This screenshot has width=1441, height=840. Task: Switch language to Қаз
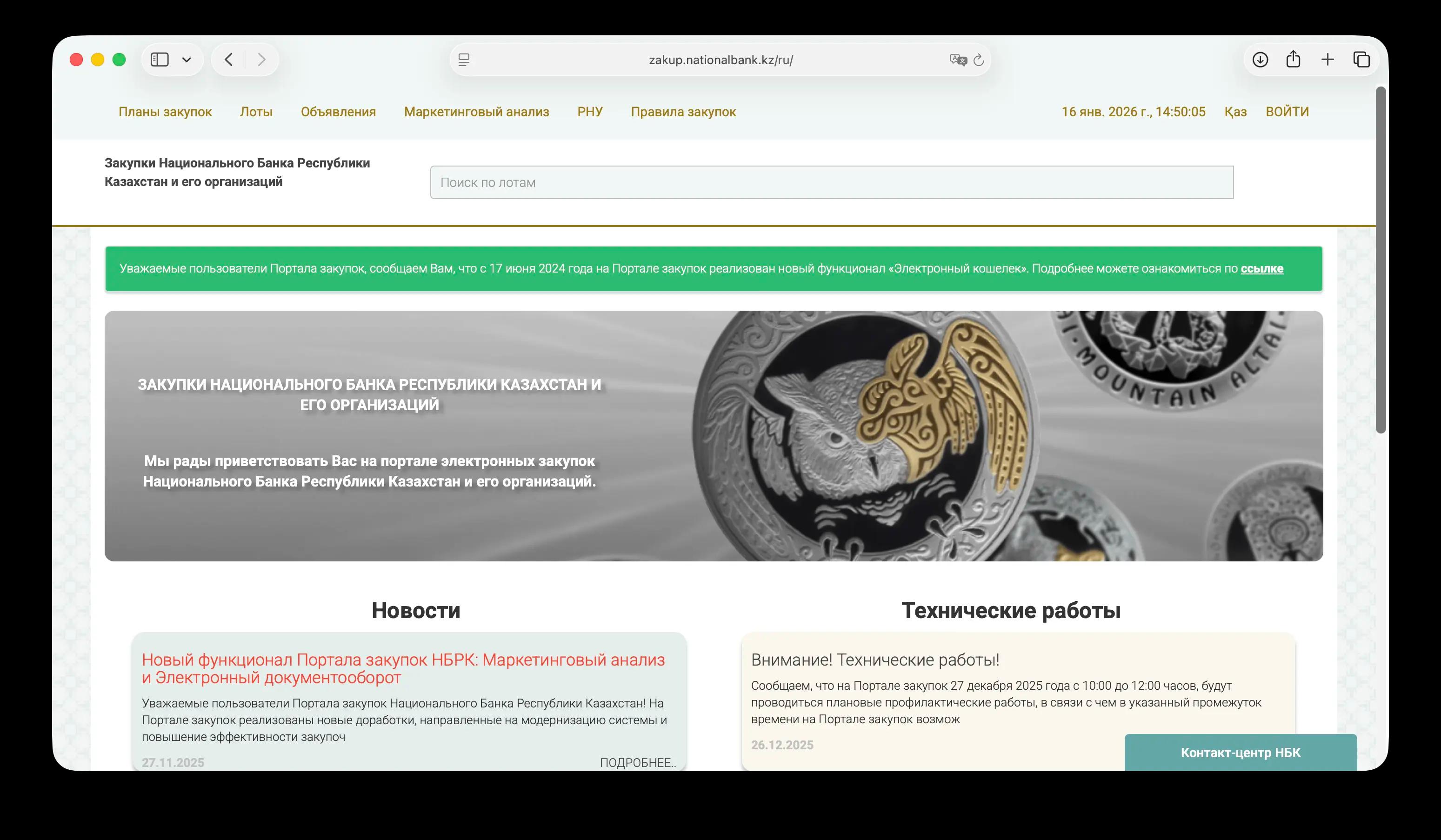[x=1235, y=112]
